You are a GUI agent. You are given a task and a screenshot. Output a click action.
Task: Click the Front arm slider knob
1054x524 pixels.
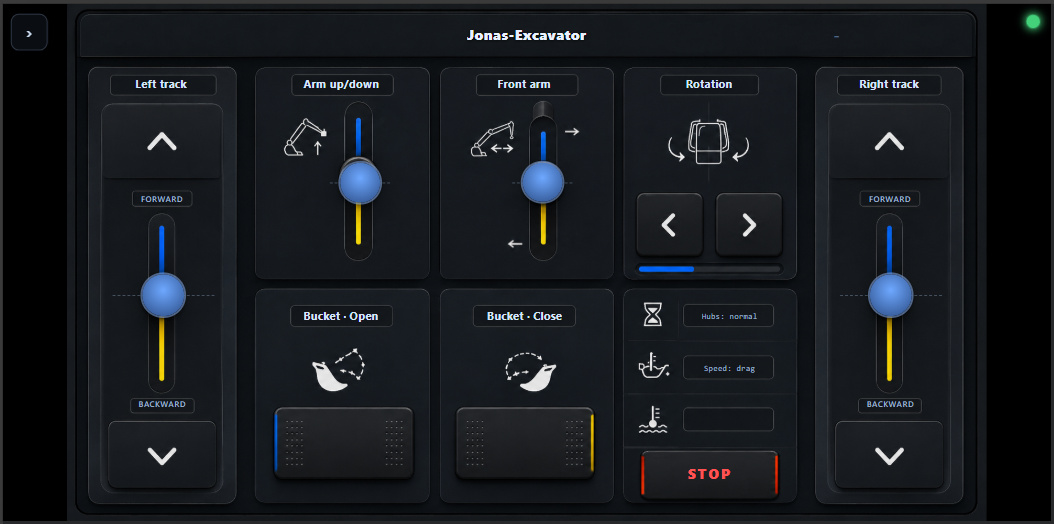click(x=542, y=182)
